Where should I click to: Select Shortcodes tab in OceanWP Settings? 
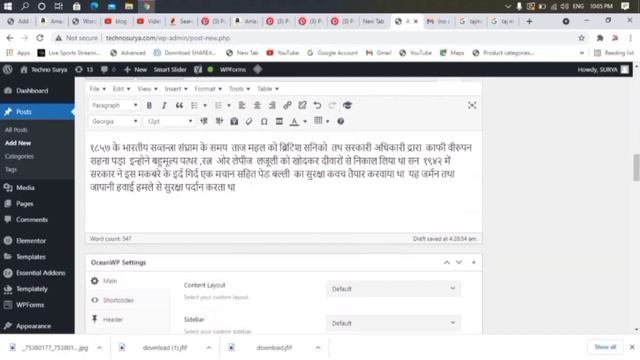[118, 300]
